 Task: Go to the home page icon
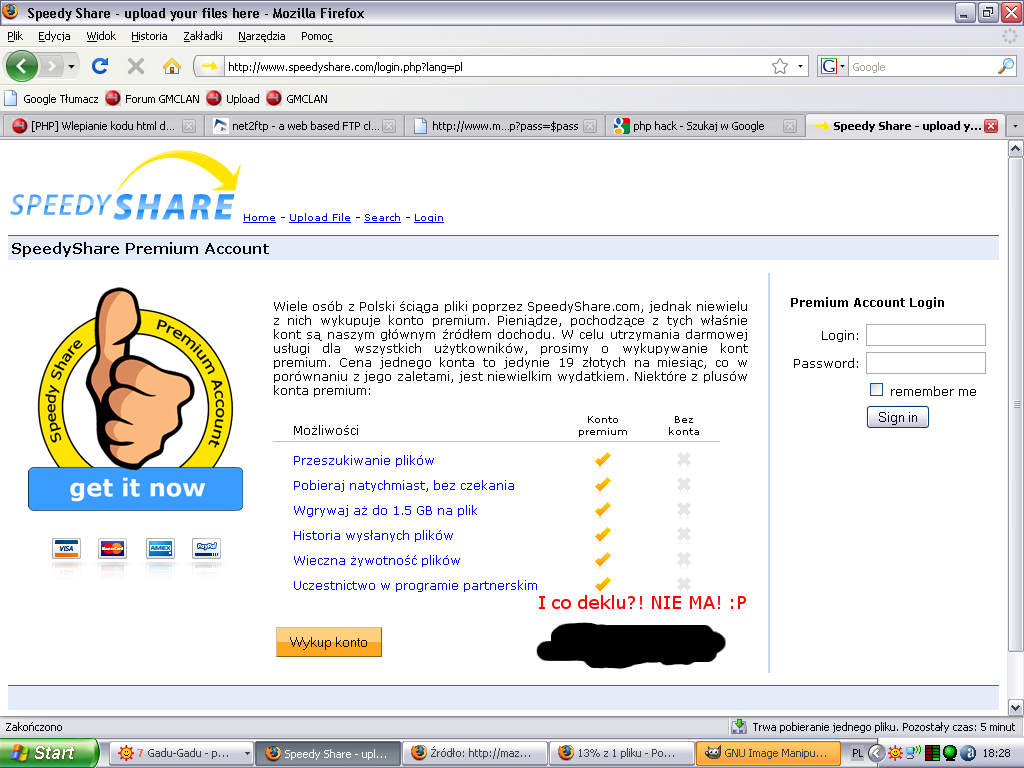tap(172, 66)
